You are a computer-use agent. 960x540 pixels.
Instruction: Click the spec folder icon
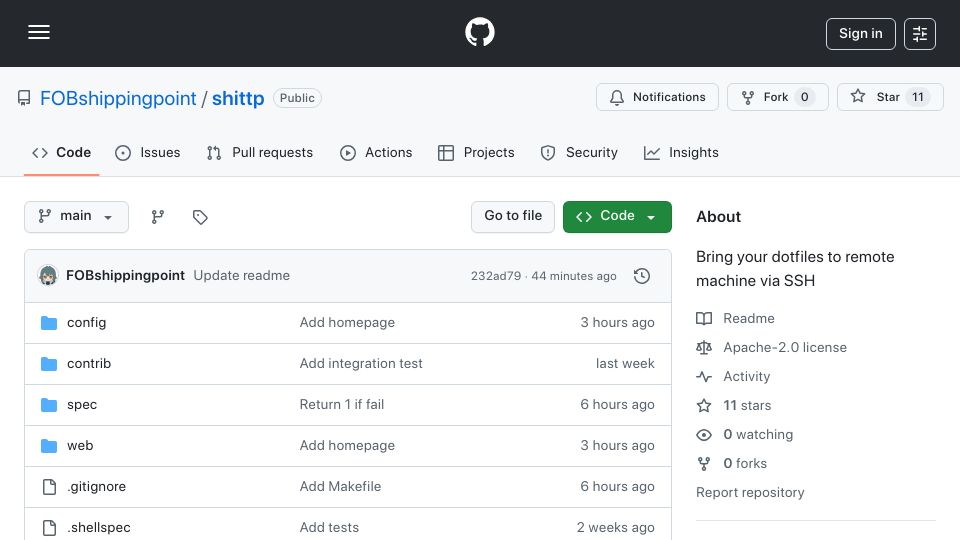tap(49, 405)
